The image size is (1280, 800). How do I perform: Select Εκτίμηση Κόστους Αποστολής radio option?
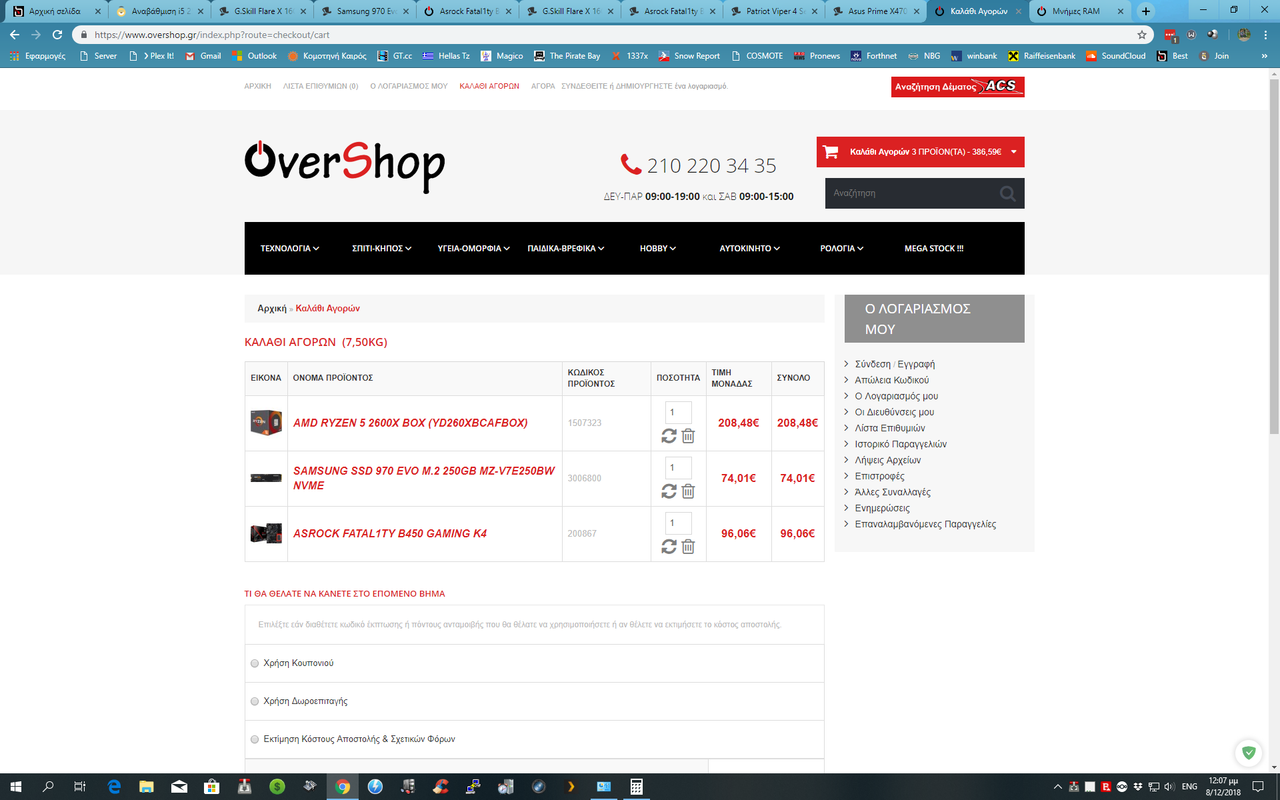coord(254,739)
